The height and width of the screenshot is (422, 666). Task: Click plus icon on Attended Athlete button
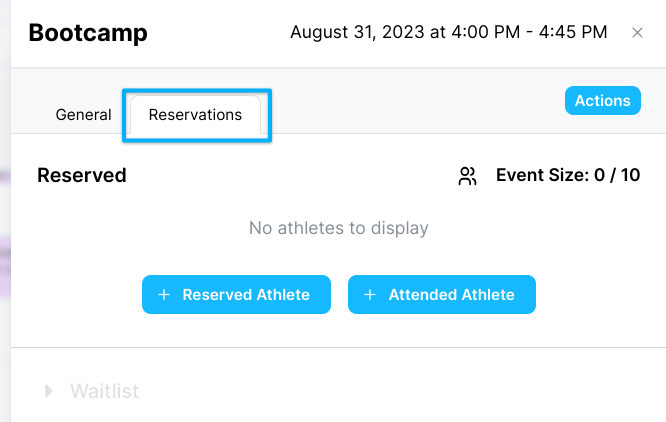(370, 295)
